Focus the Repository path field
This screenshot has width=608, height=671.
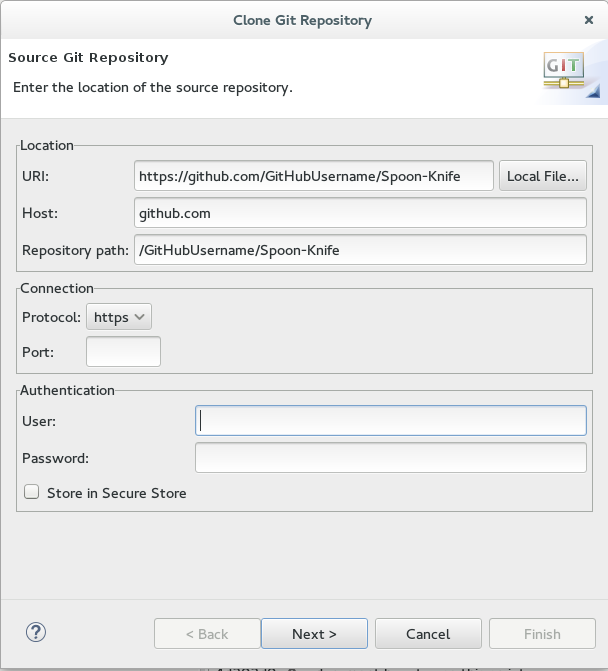tap(360, 250)
